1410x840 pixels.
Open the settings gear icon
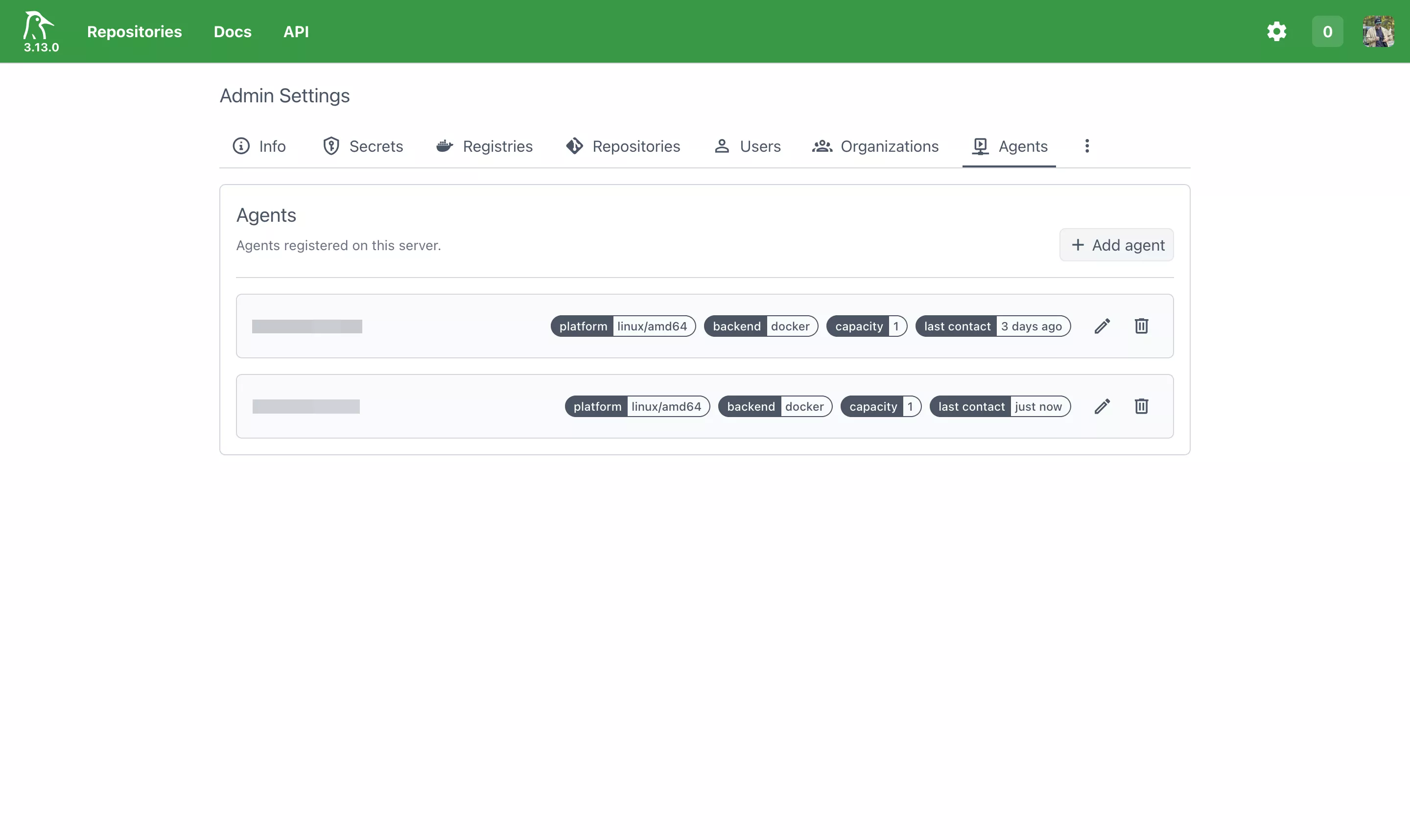(1276, 32)
